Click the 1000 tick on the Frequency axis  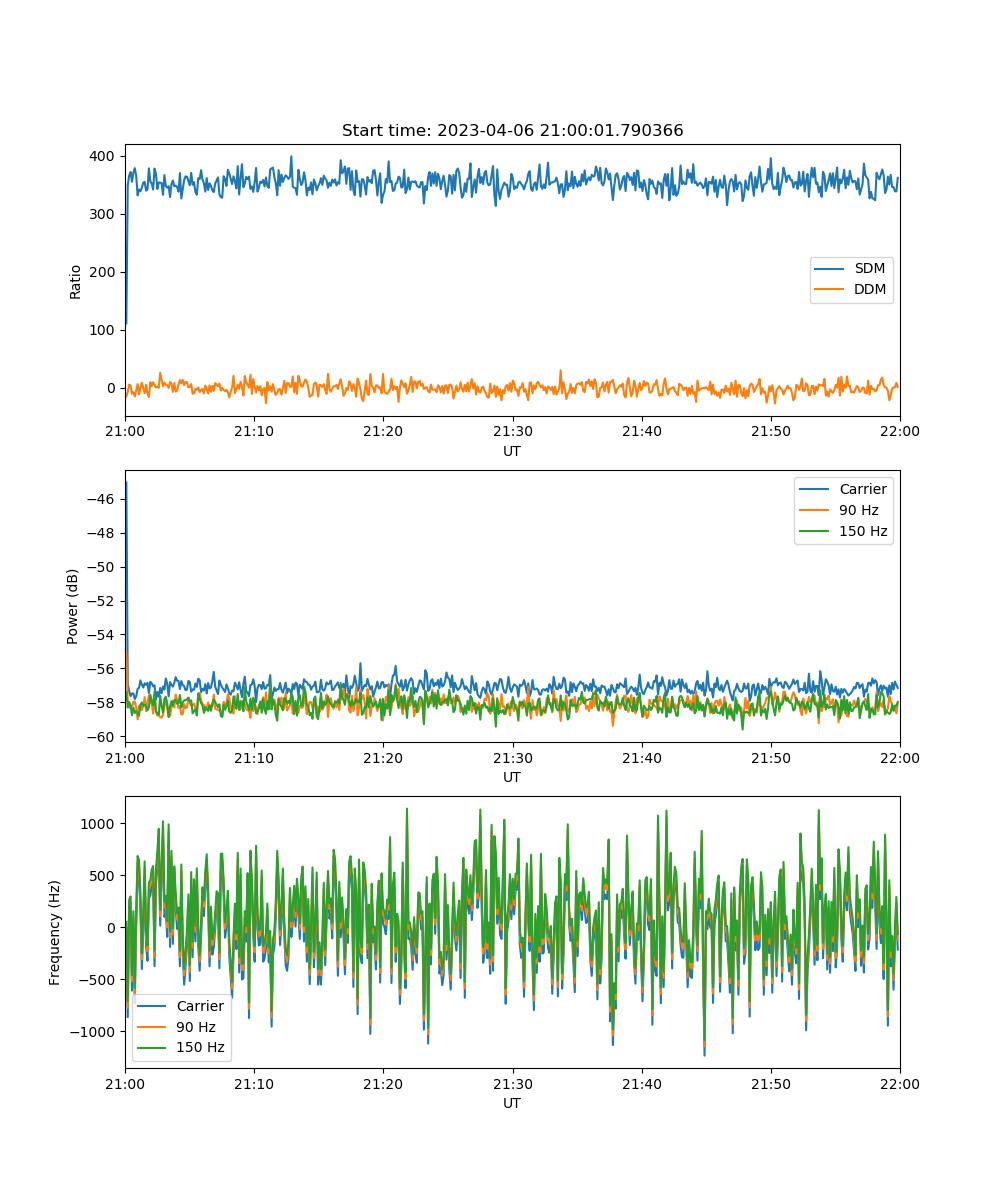pos(100,824)
